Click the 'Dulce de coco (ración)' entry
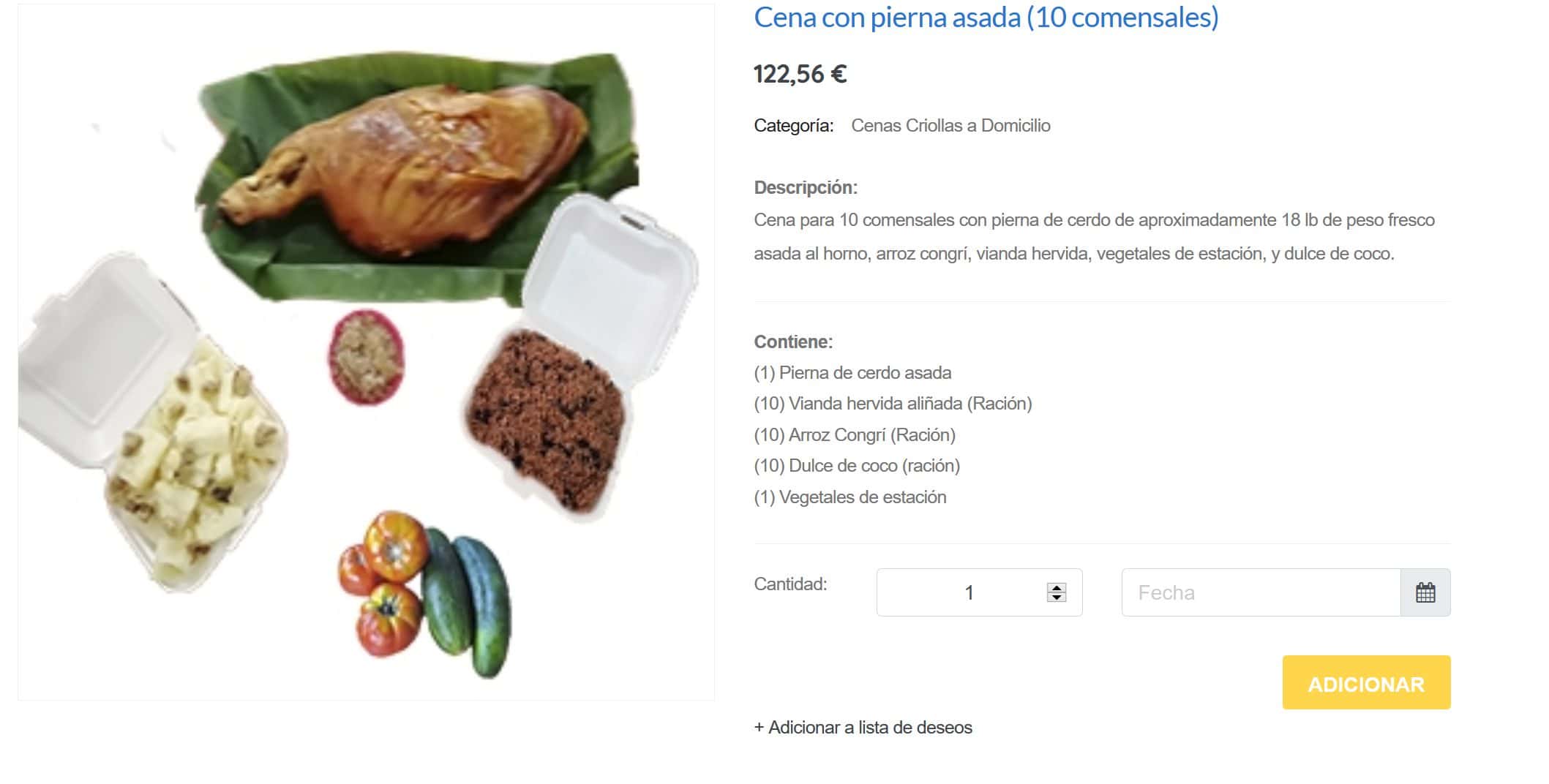This screenshot has width=1549, height=784. (x=857, y=466)
